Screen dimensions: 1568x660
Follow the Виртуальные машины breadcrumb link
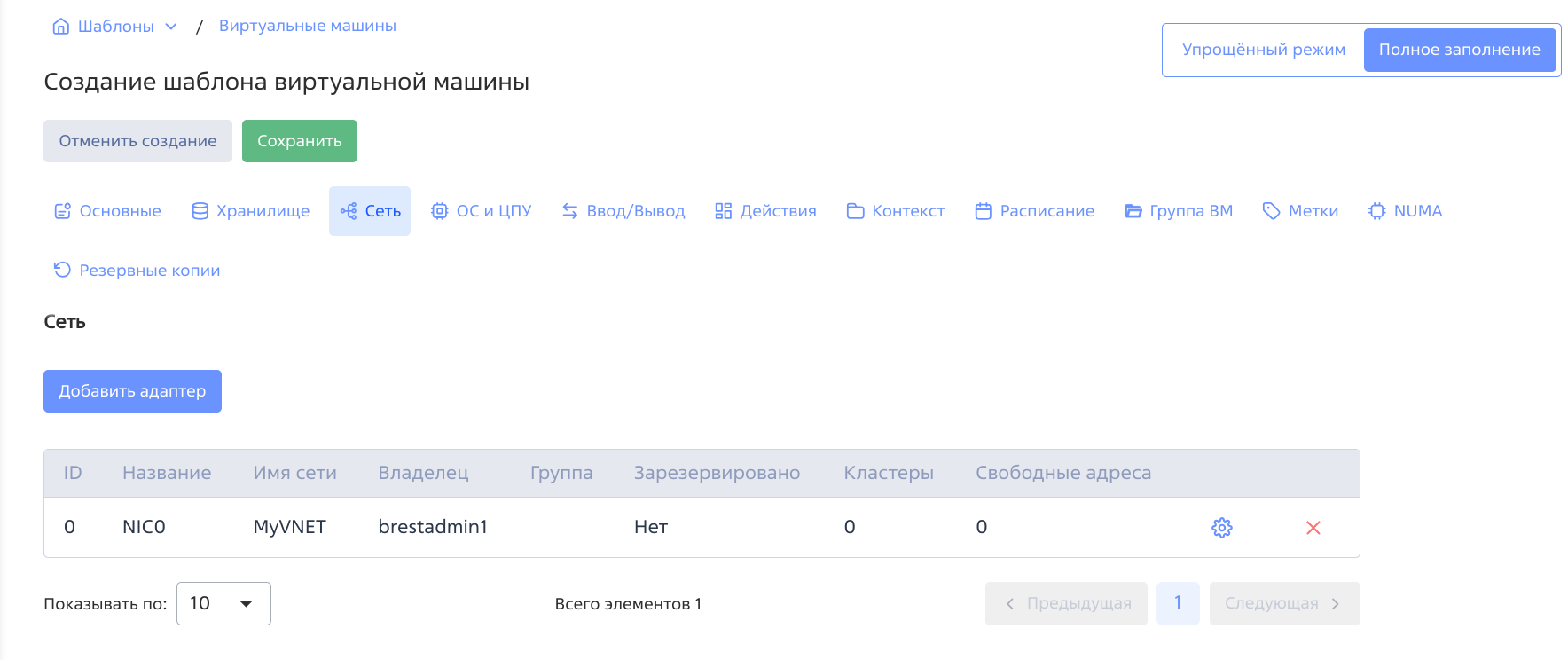click(x=307, y=26)
